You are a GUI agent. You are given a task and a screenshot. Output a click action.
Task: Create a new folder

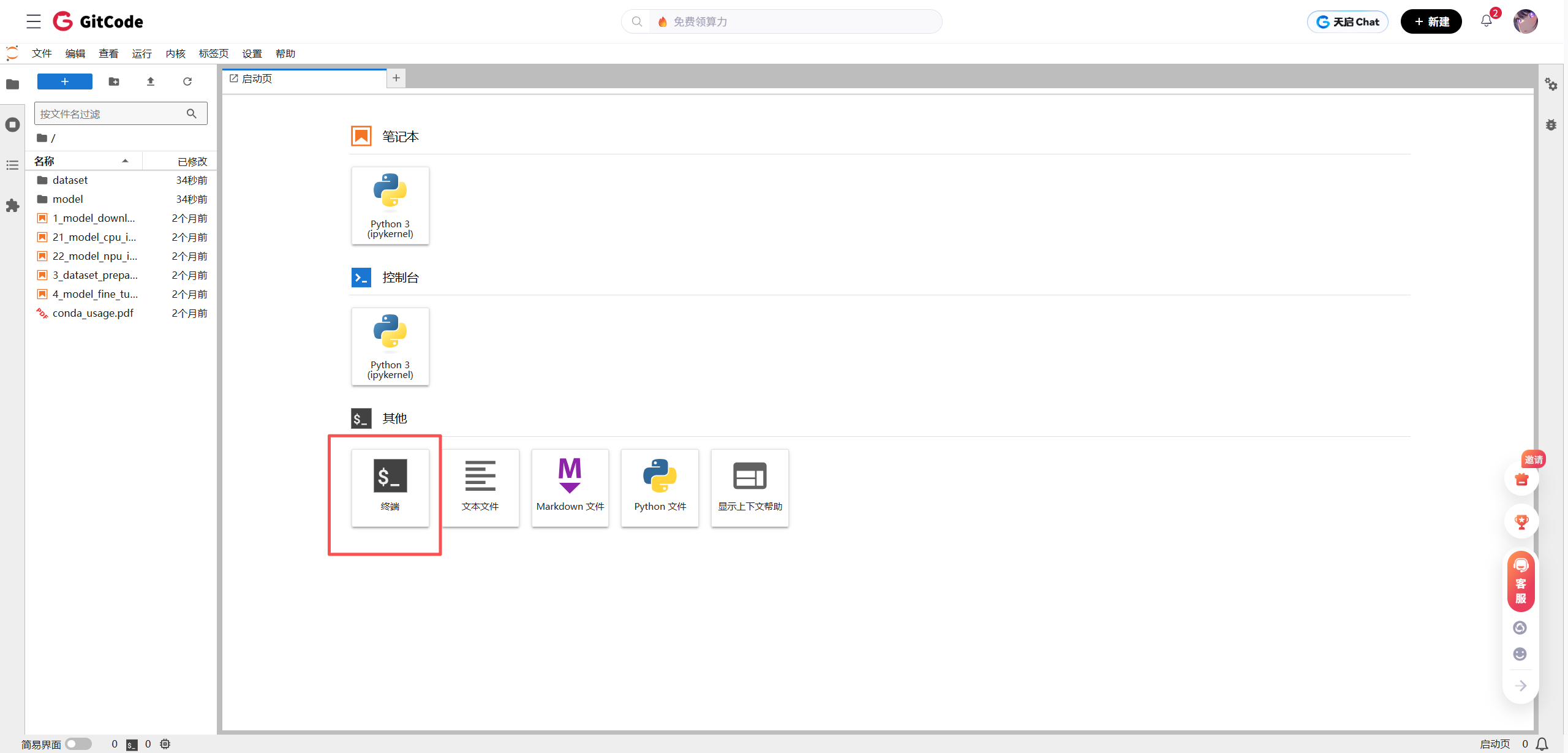click(x=114, y=81)
